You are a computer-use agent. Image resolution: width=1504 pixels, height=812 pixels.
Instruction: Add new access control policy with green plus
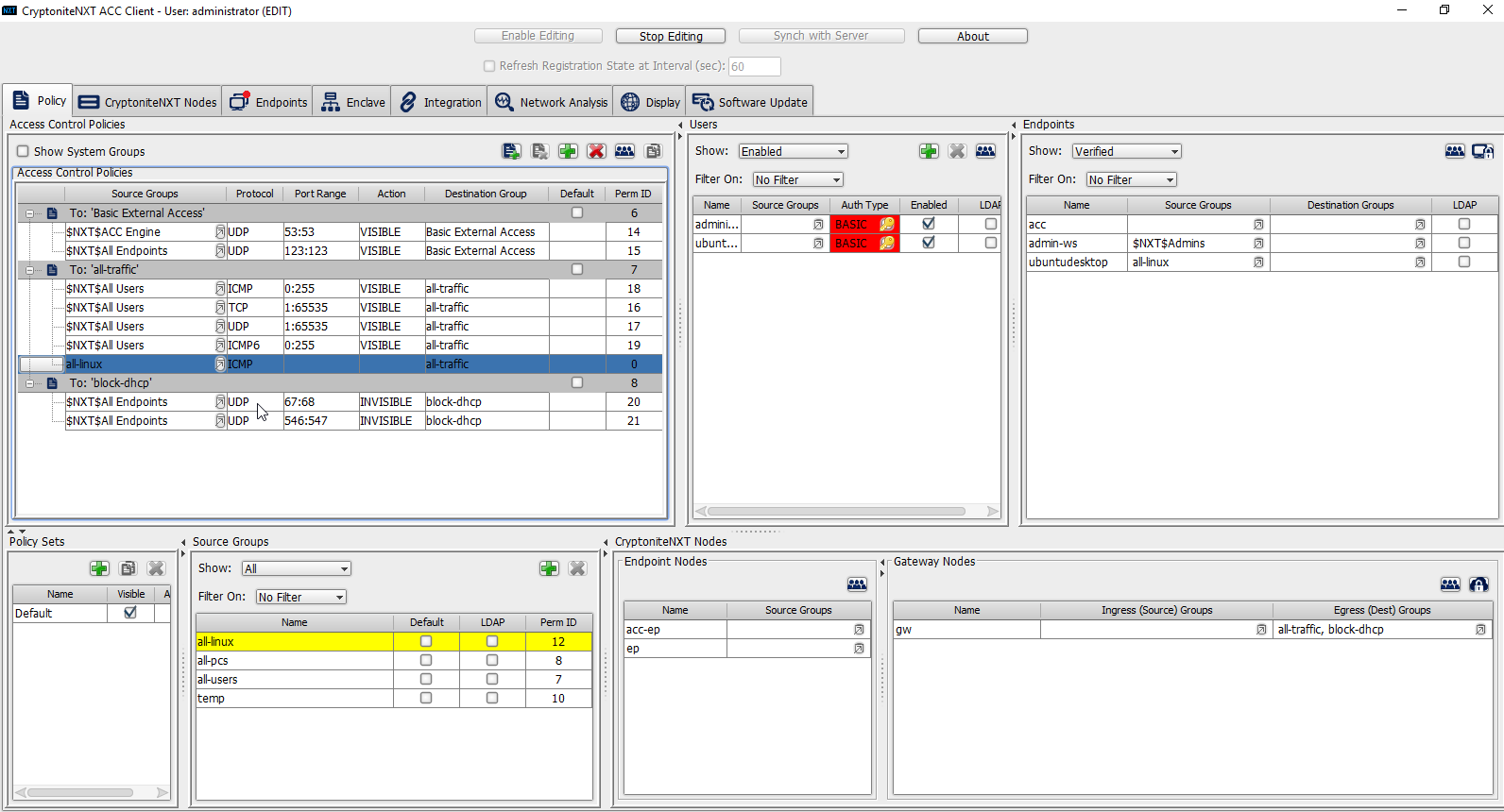(568, 151)
